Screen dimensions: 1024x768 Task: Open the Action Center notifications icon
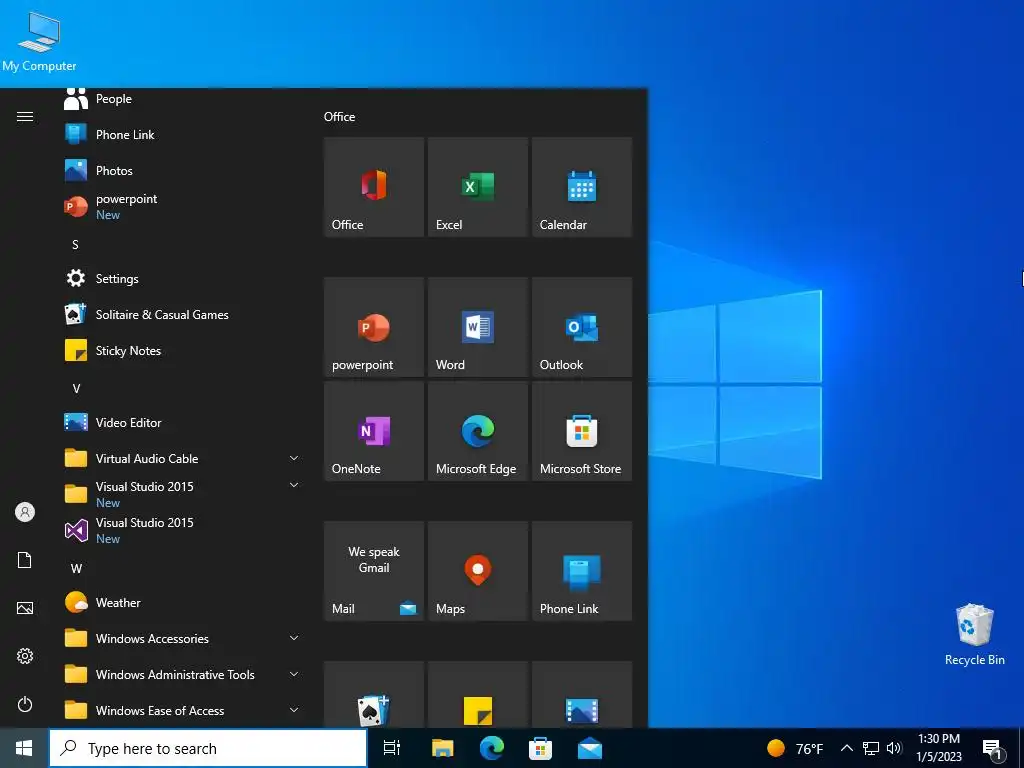(993, 749)
